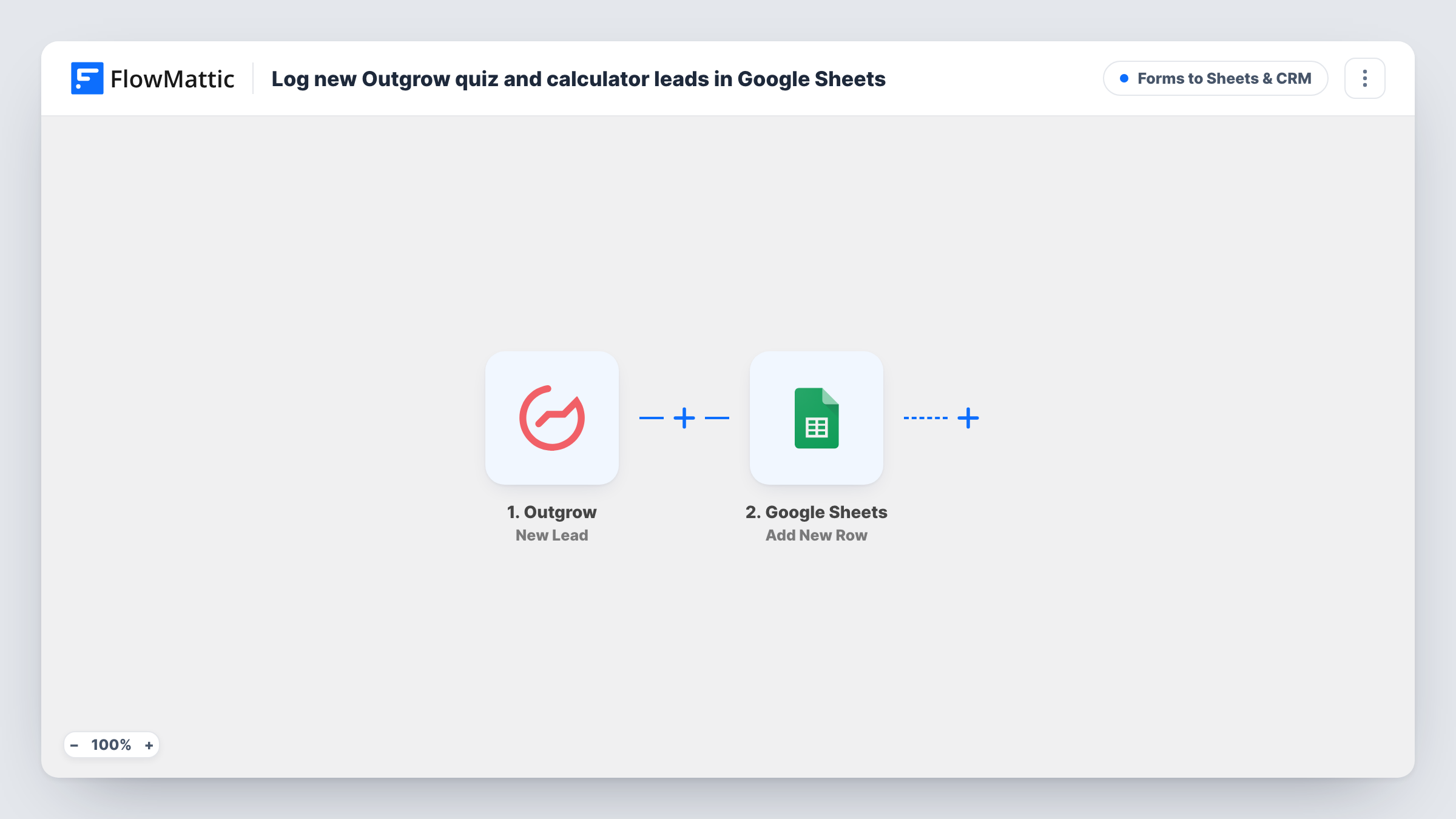
Task: Zoom out with the minus button
Action: tap(74, 745)
